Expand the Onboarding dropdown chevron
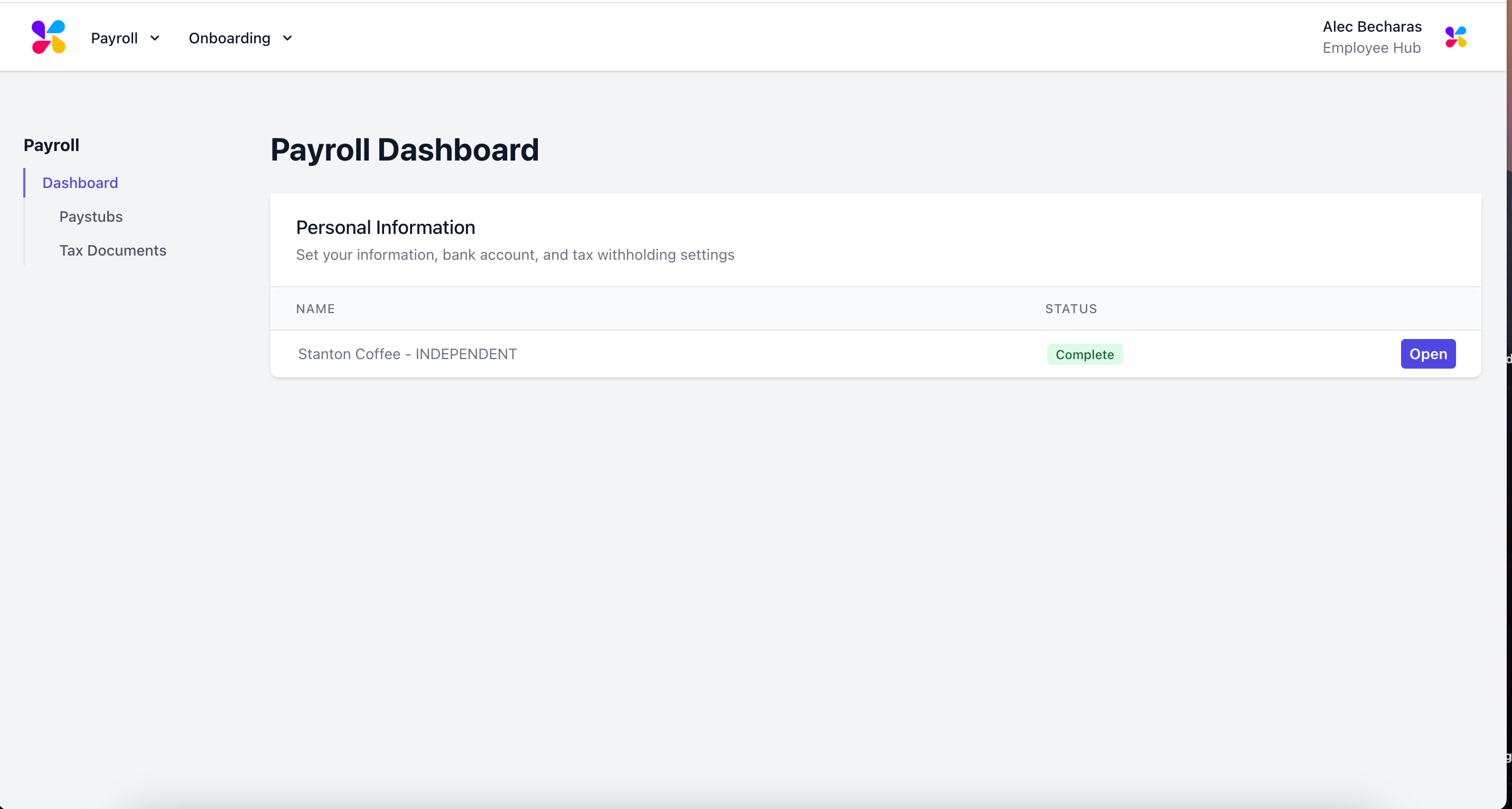 [287, 38]
